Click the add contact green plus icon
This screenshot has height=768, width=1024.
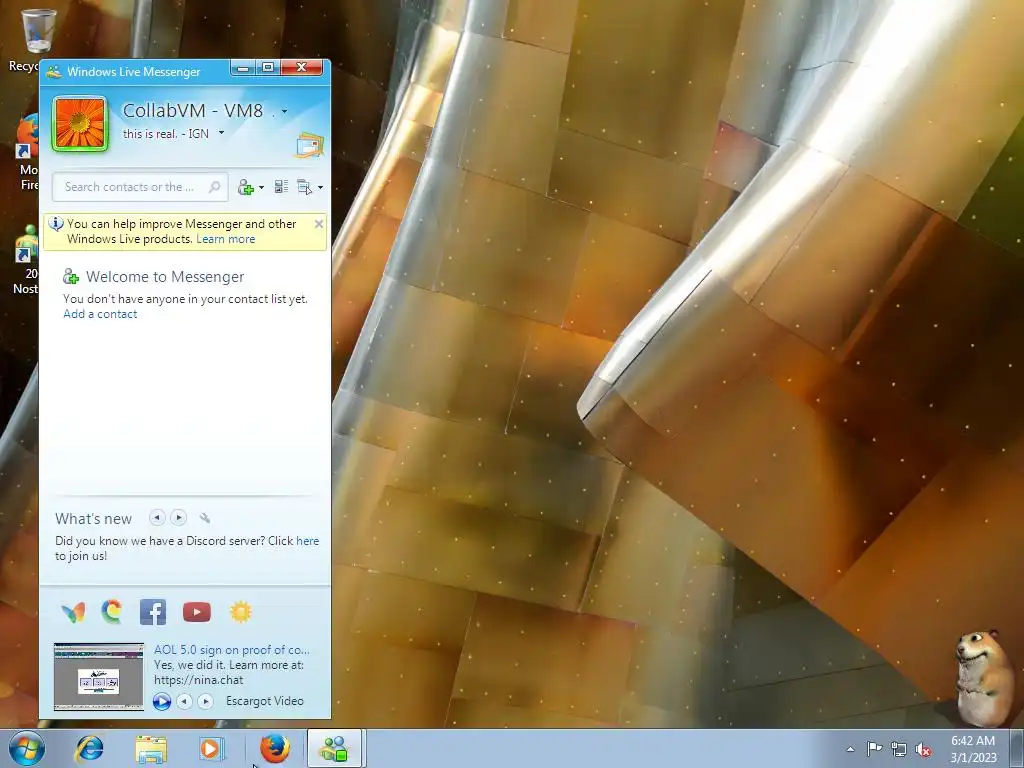(246, 187)
